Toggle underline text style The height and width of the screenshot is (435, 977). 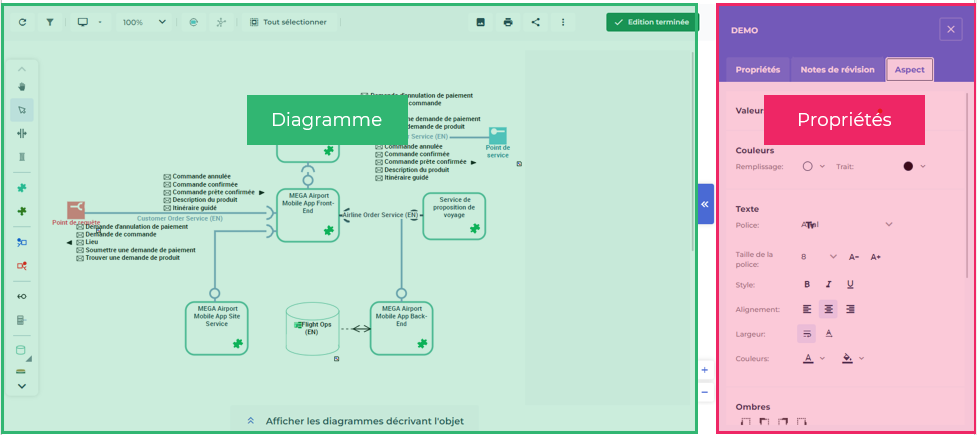click(x=850, y=284)
